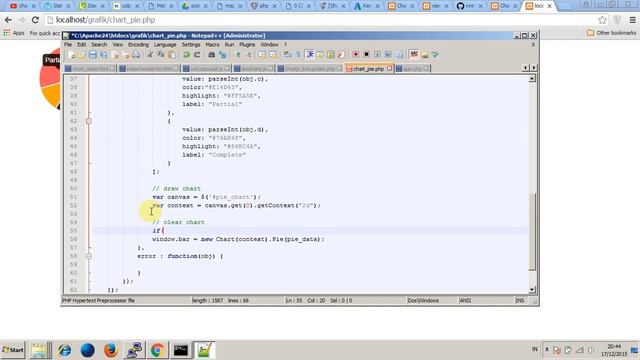Open the Chrome hamburger menu

(632, 20)
